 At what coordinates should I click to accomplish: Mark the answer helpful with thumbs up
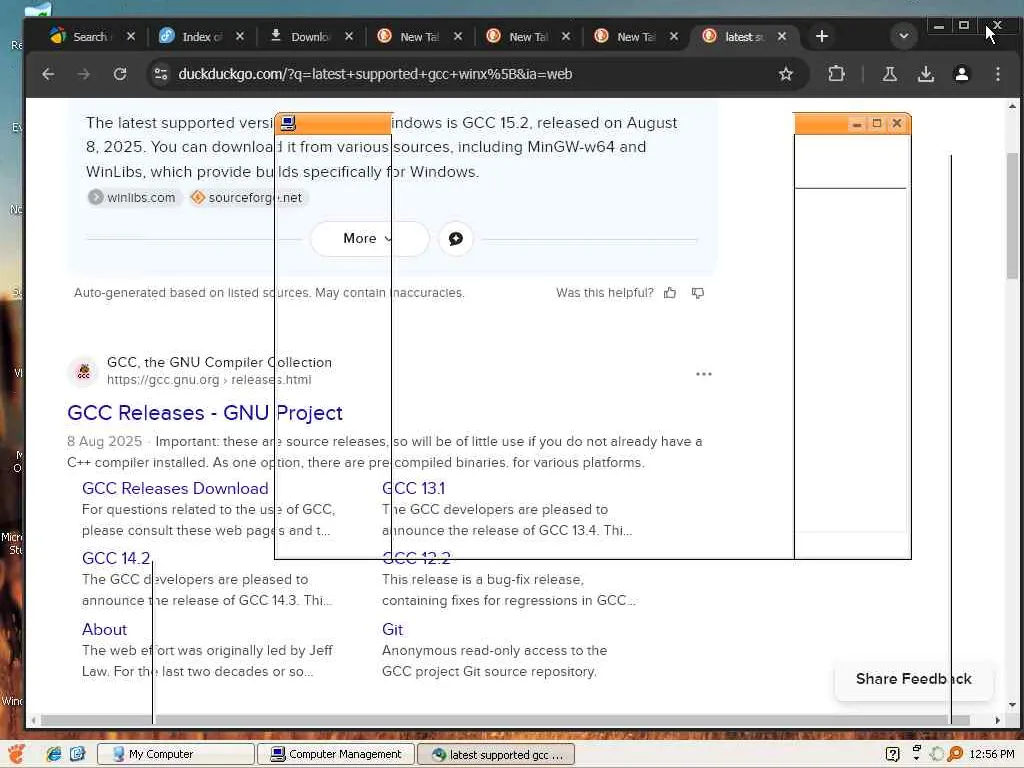(x=670, y=293)
